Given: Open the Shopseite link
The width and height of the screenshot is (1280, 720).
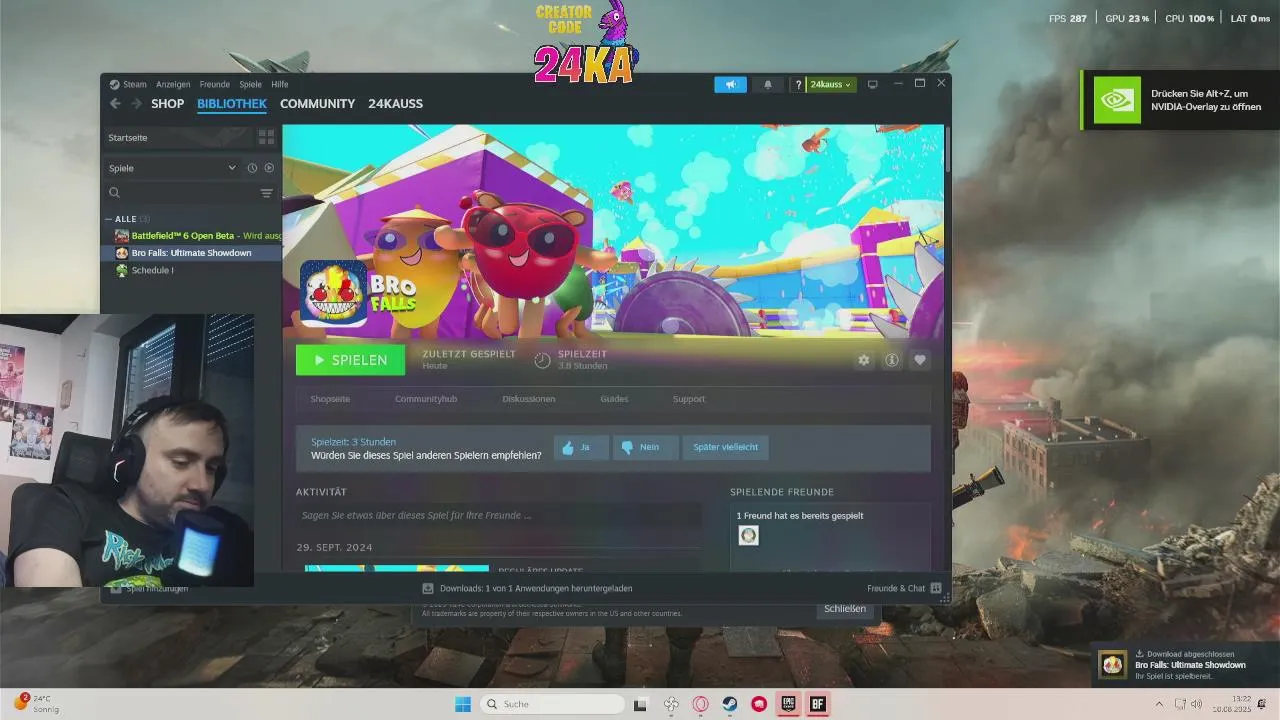Looking at the screenshot, I should (330, 399).
